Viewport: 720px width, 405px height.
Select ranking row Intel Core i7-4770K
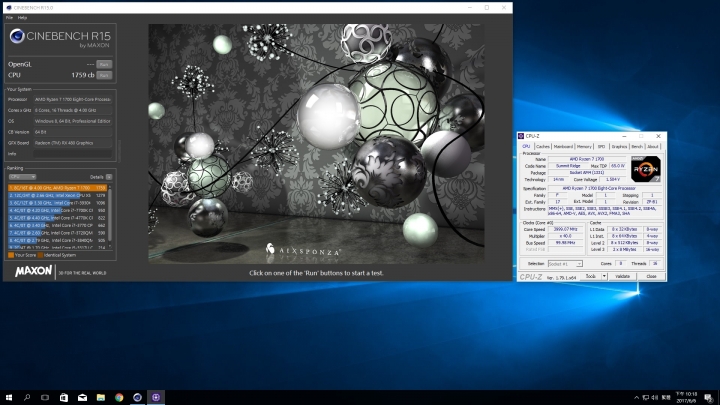57,218
